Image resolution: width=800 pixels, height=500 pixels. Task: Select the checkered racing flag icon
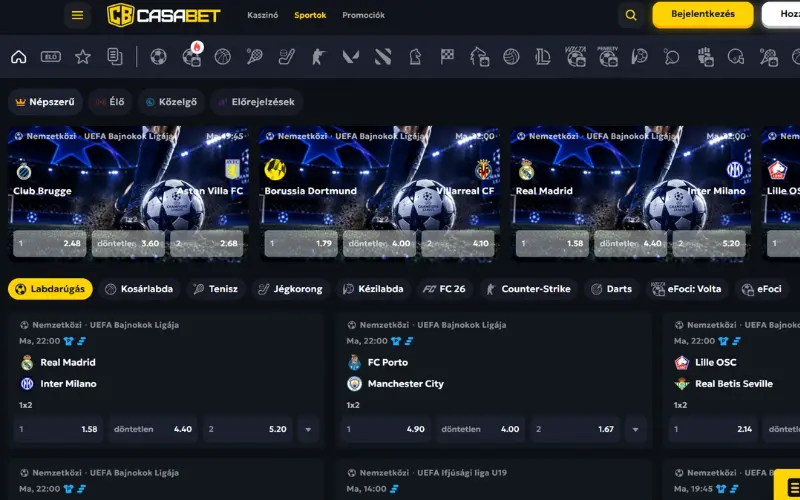click(x=447, y=57)
